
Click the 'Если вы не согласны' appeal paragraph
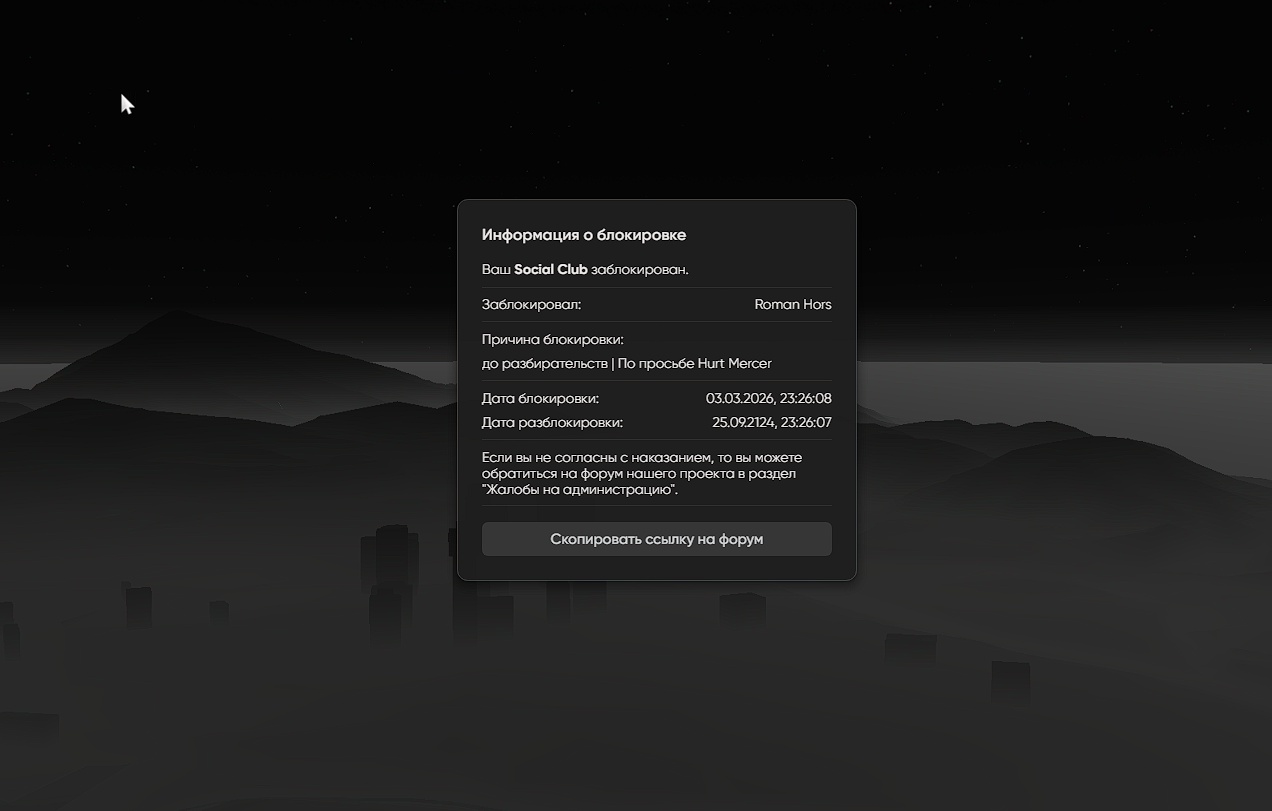pos(642,473)
